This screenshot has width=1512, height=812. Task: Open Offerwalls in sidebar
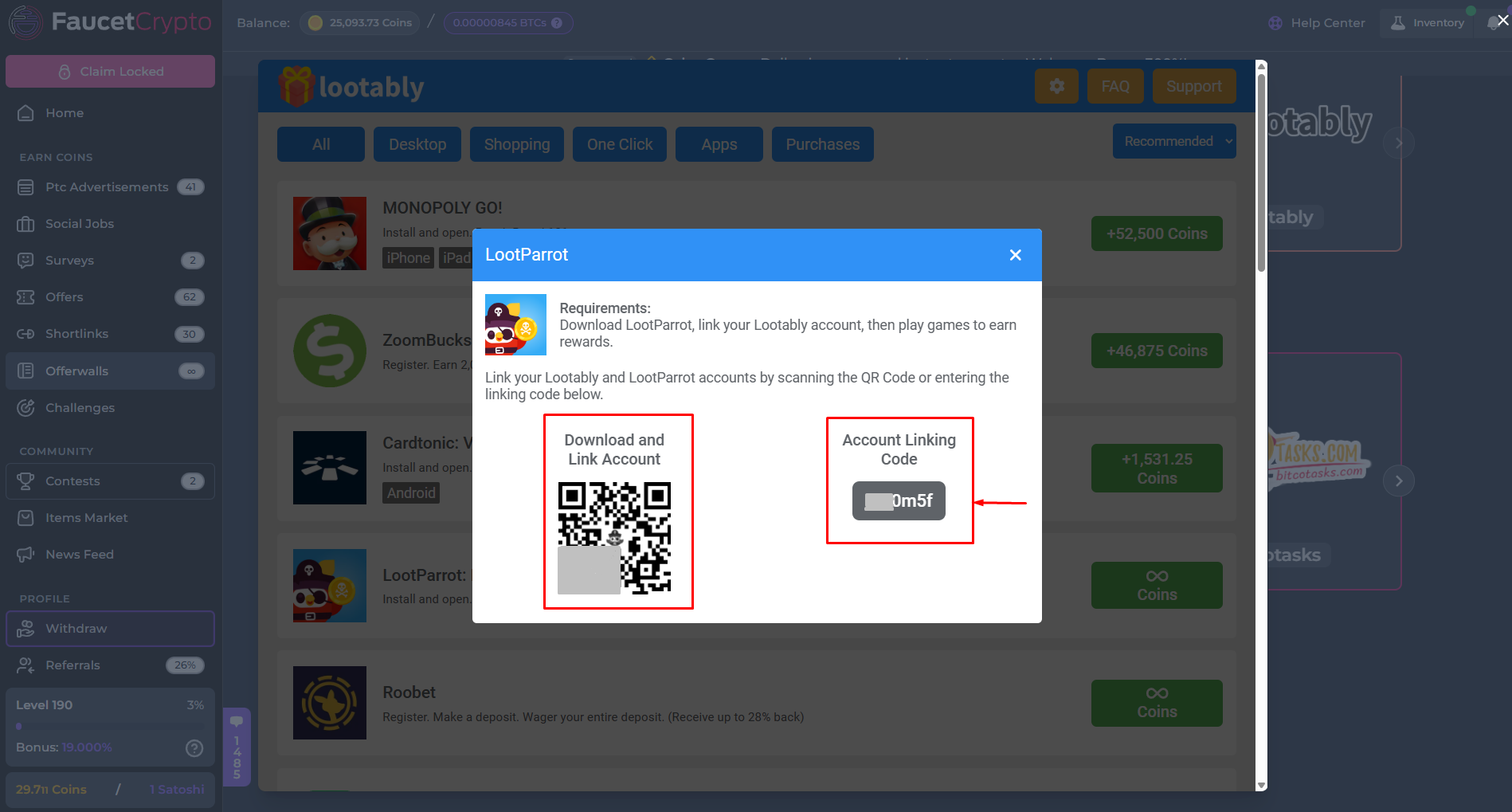110,371
